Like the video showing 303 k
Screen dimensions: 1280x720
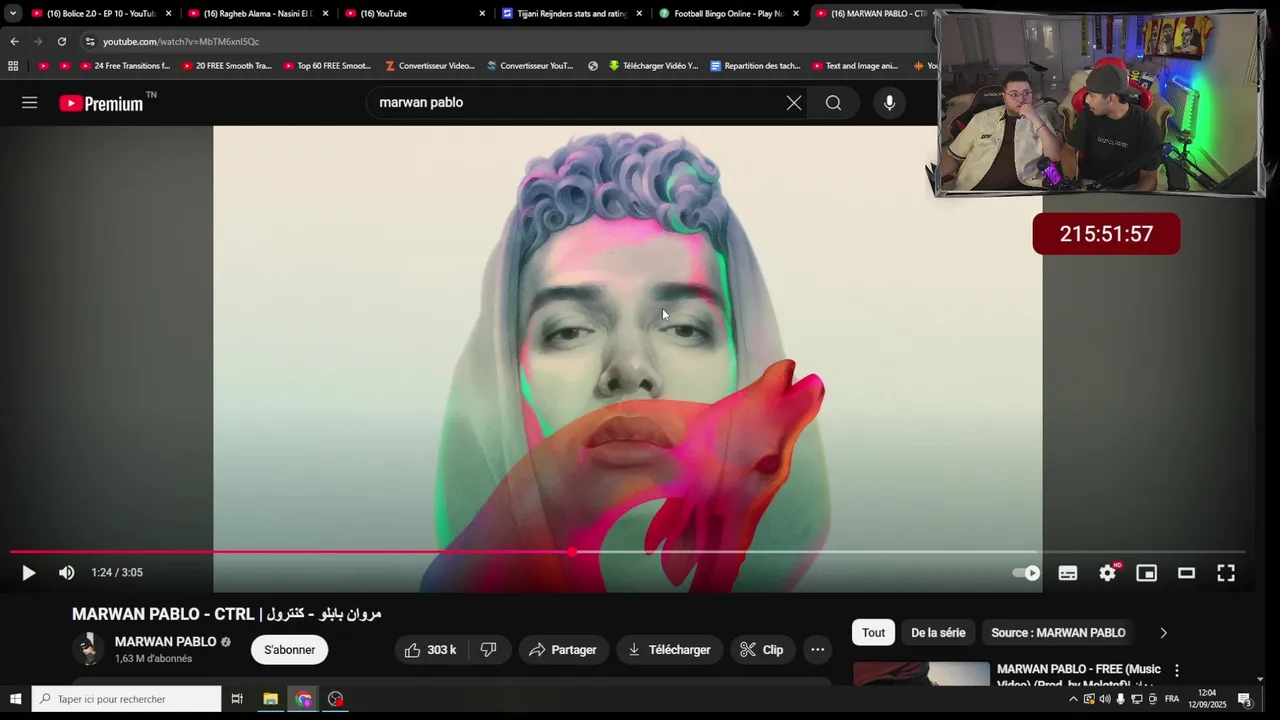(x=431, y=650)
